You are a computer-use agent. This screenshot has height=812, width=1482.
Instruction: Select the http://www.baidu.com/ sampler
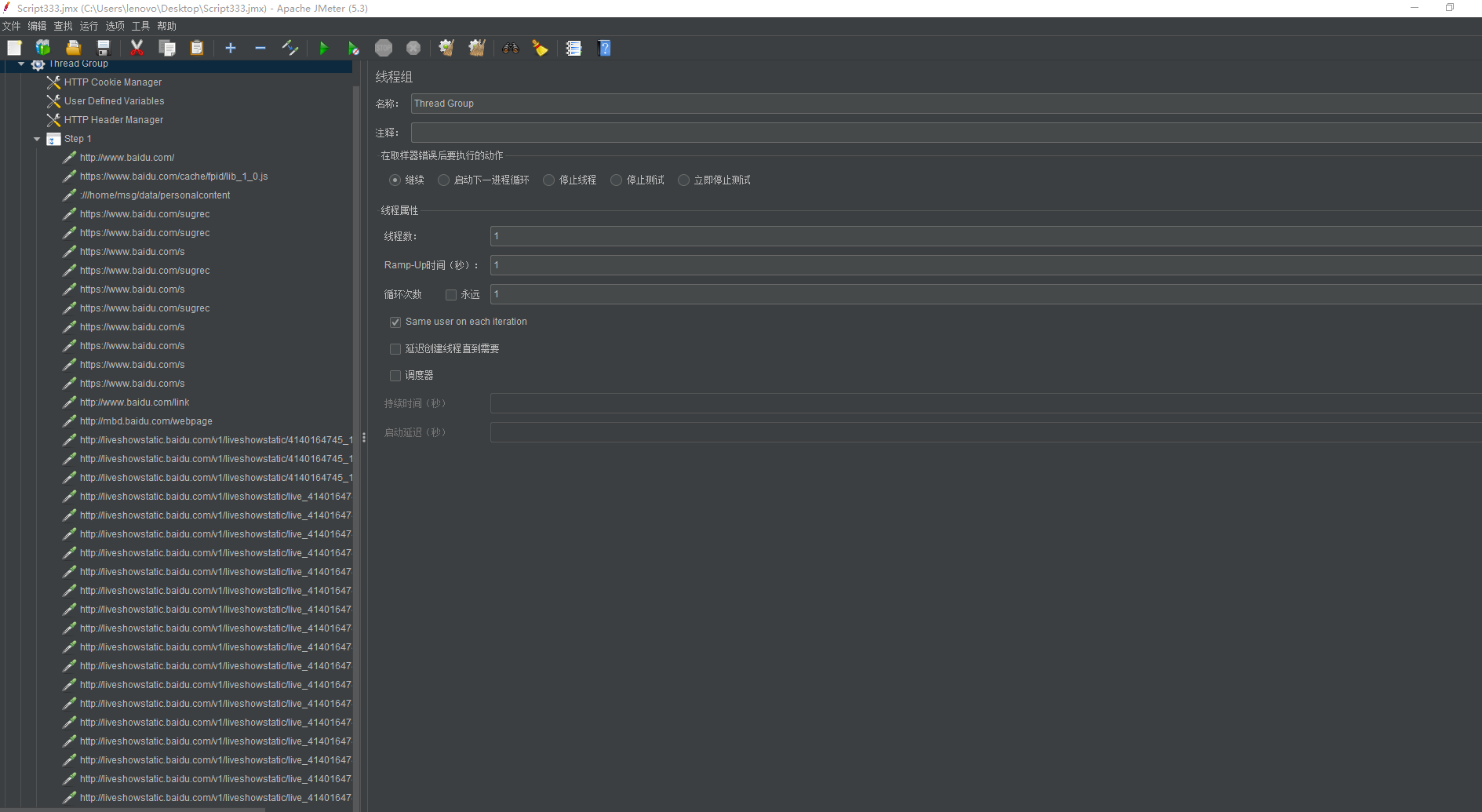127,158
